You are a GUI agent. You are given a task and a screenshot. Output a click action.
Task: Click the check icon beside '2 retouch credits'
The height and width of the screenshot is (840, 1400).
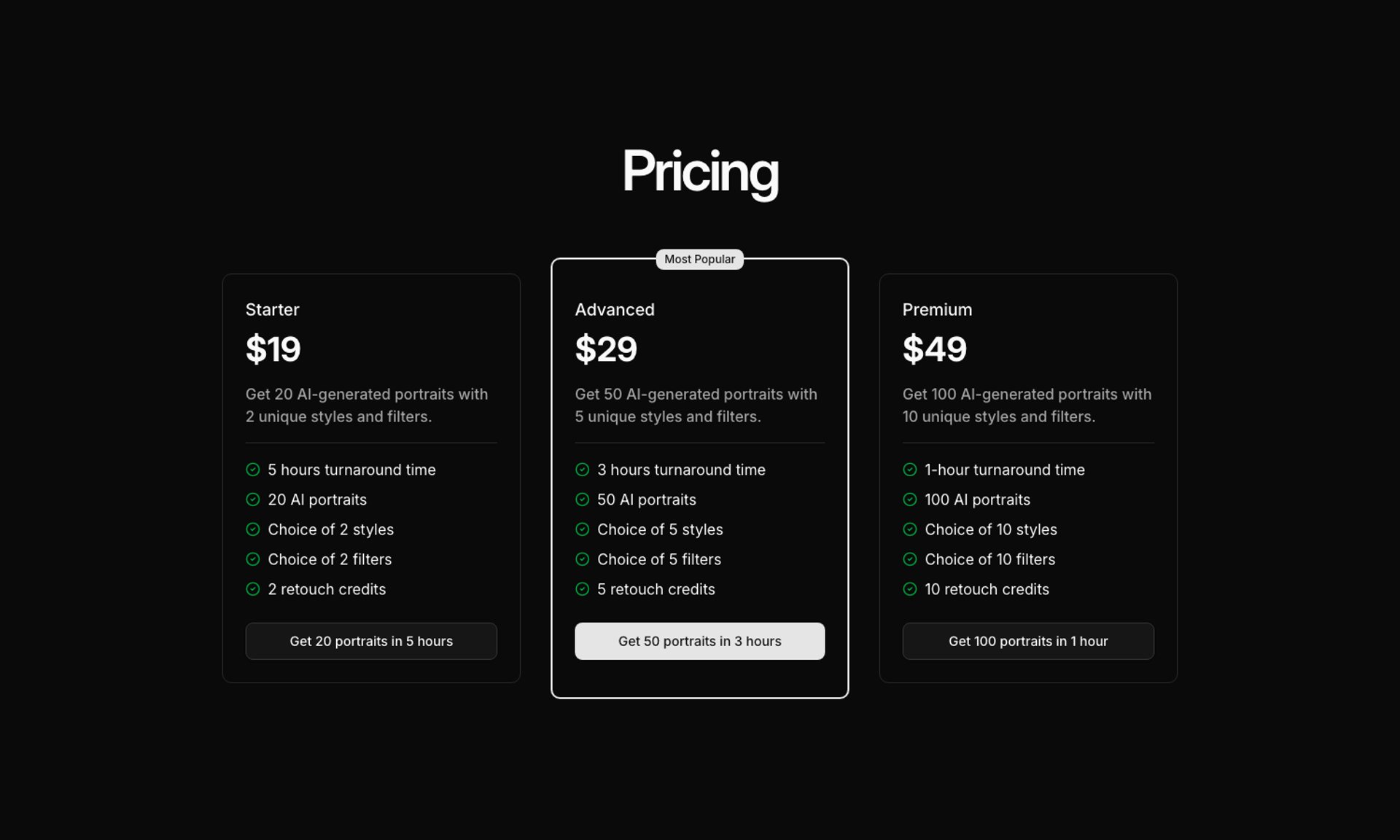(x=253, y=589)
